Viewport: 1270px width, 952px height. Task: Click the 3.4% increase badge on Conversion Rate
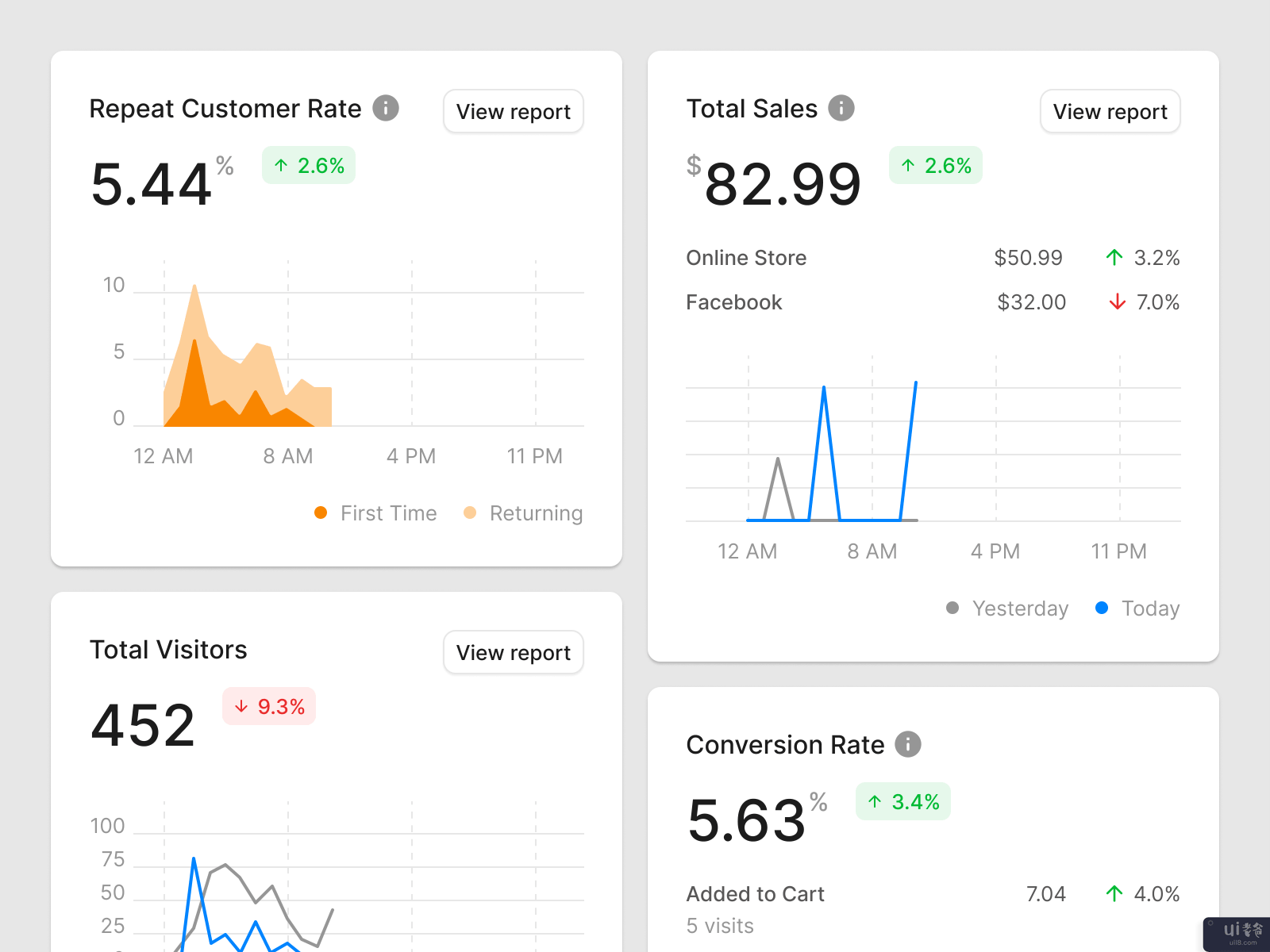click(x=902, y=801)
